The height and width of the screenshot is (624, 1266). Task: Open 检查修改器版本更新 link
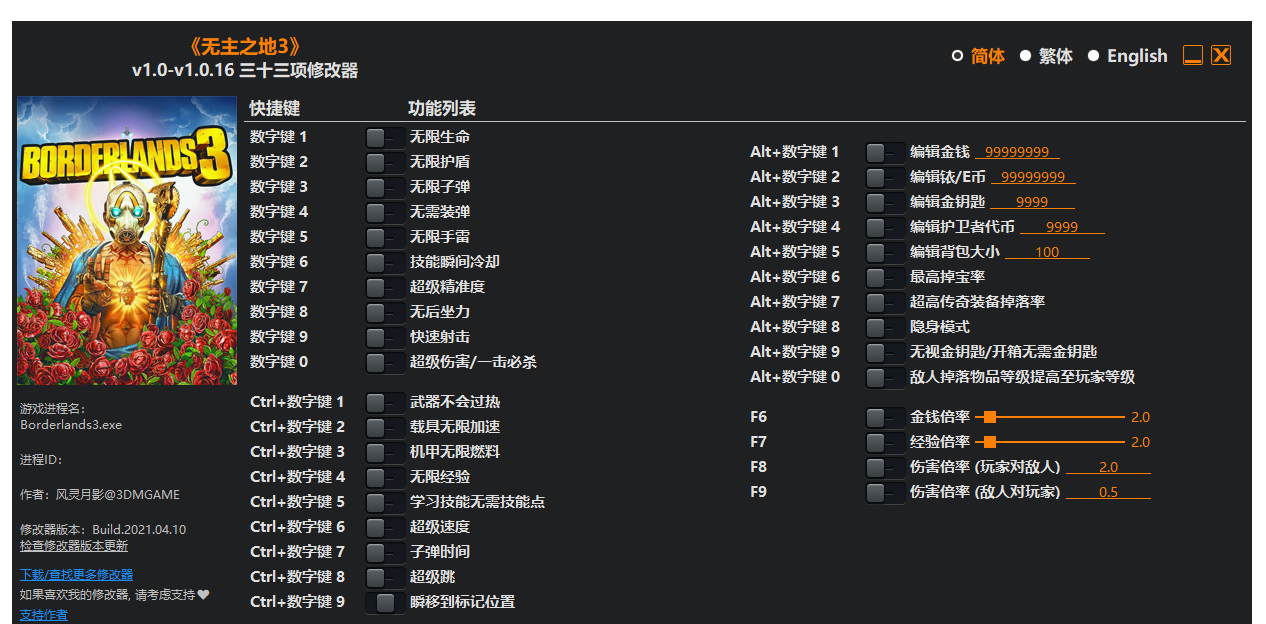click(x=74, y=546)
